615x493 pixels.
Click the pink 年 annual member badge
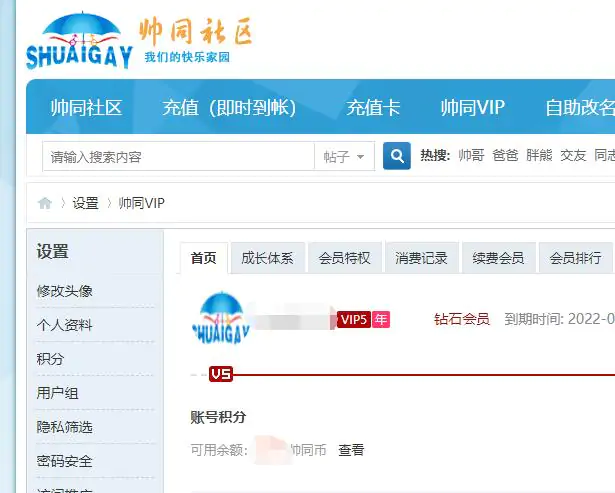(381, 320)
